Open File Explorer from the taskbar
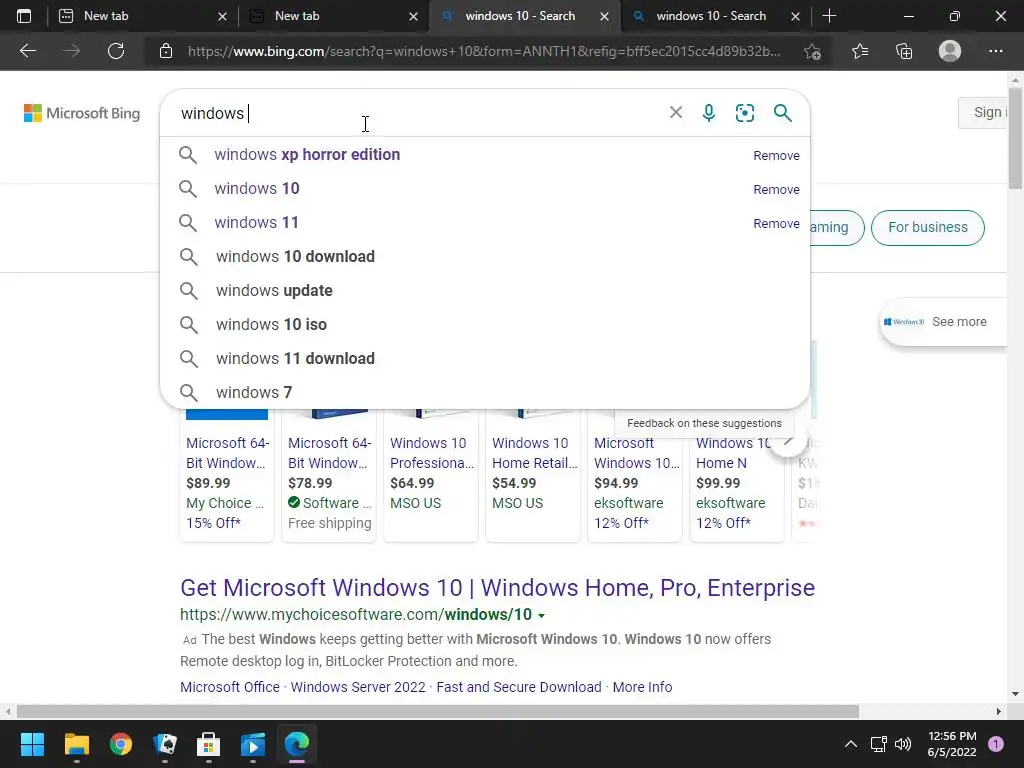This screenshot has height=768, width=1024. [x=76, y=744]
